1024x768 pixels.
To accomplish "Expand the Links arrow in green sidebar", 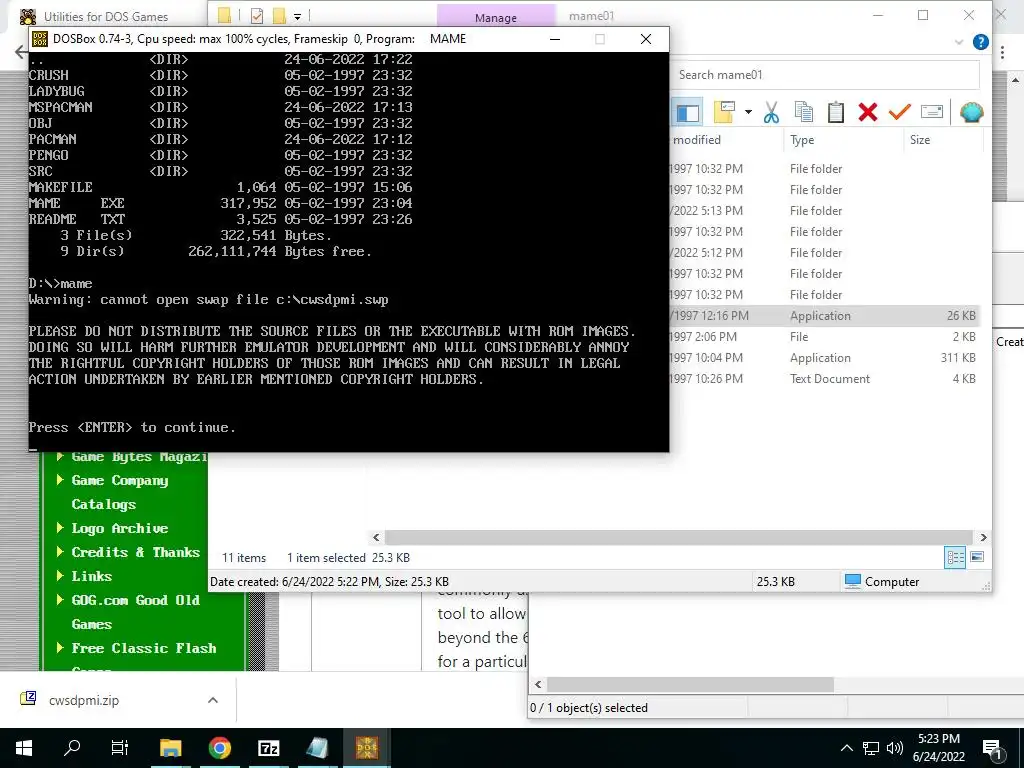I will click(61, 575).
